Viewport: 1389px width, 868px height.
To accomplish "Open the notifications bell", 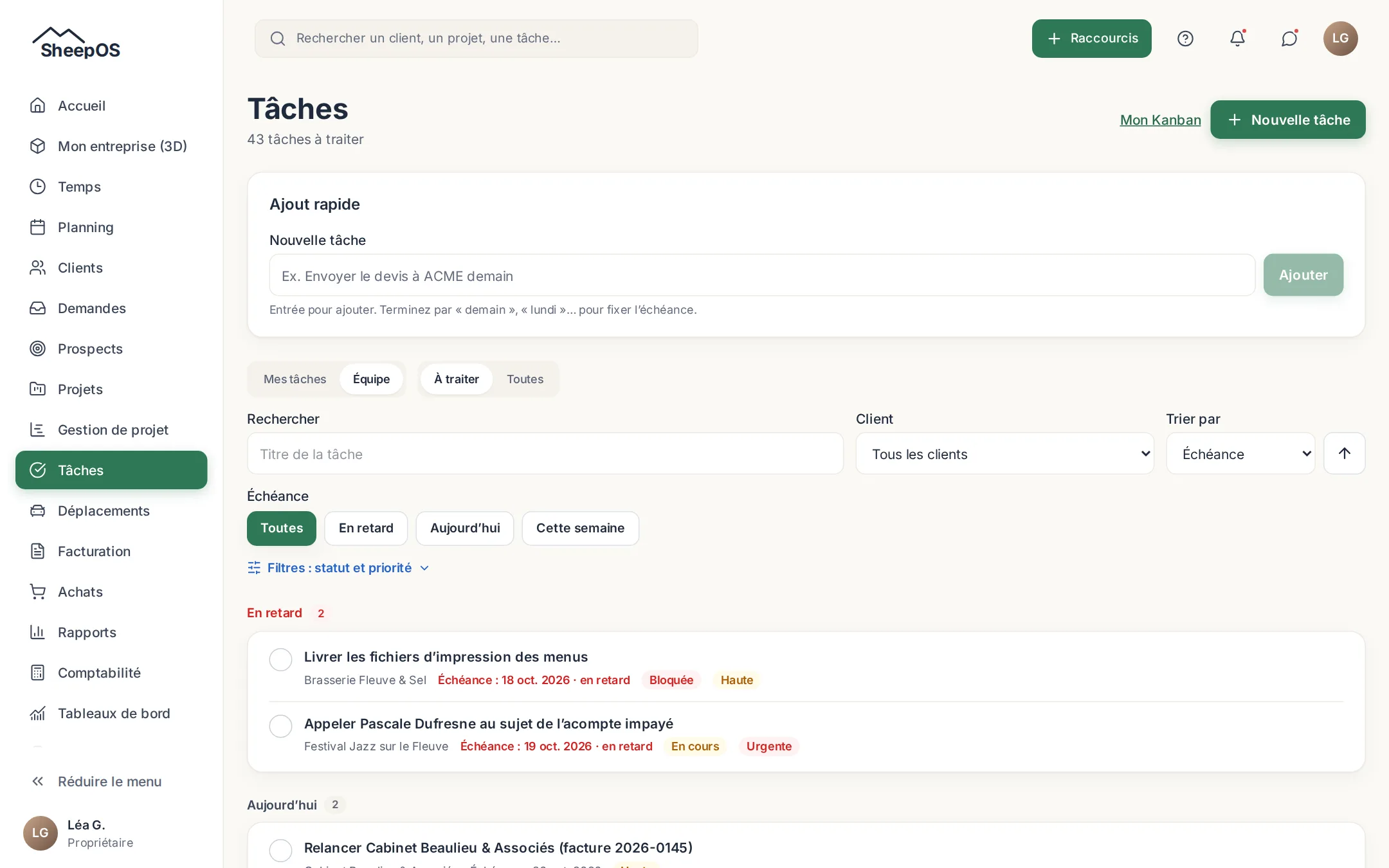I will pyautogui.click(x=1237, y=39).
